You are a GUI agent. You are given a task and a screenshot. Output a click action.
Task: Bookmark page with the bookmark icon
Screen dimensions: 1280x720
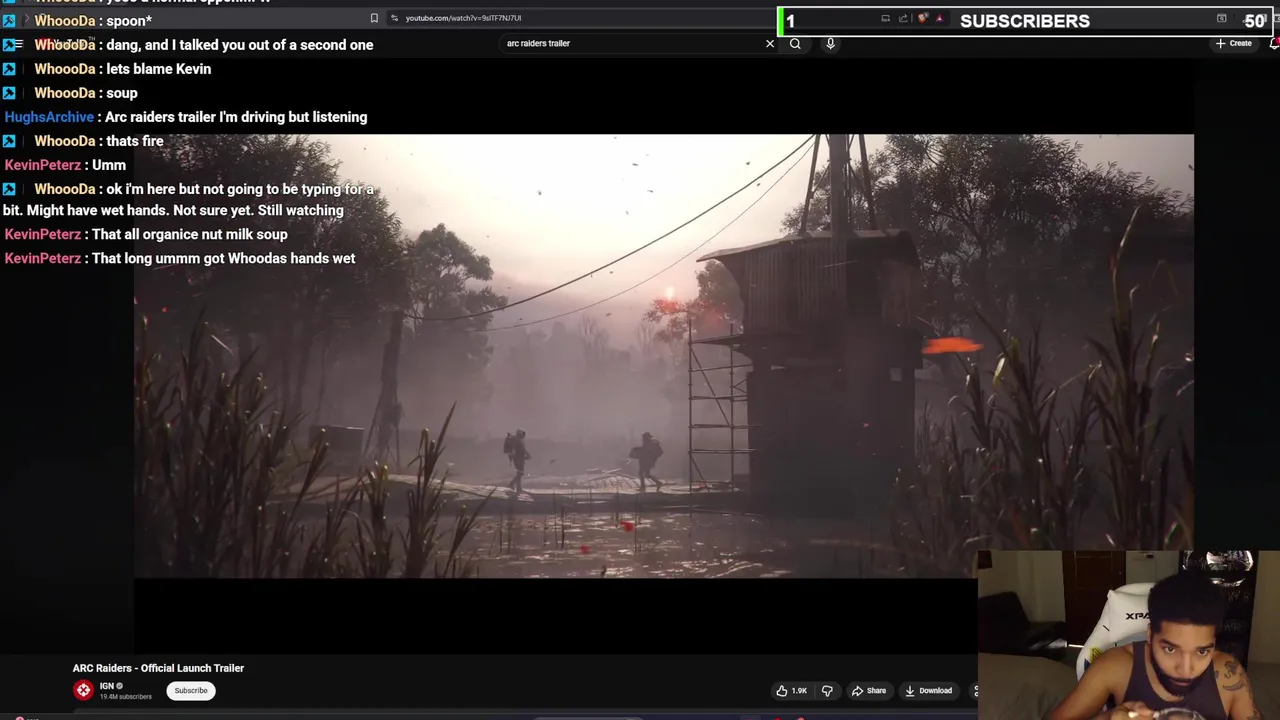[374, 18]
